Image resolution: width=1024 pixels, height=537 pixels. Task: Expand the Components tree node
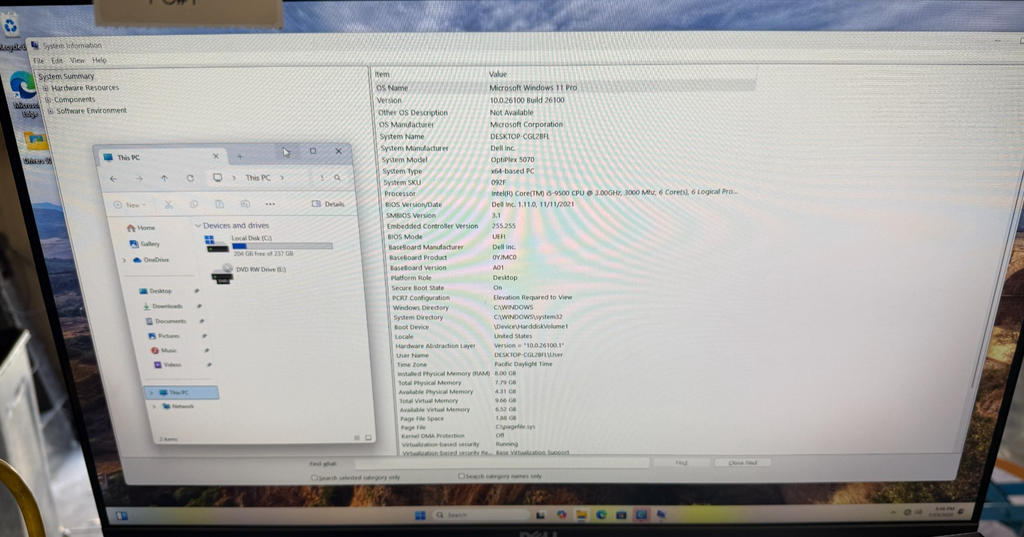47,100
